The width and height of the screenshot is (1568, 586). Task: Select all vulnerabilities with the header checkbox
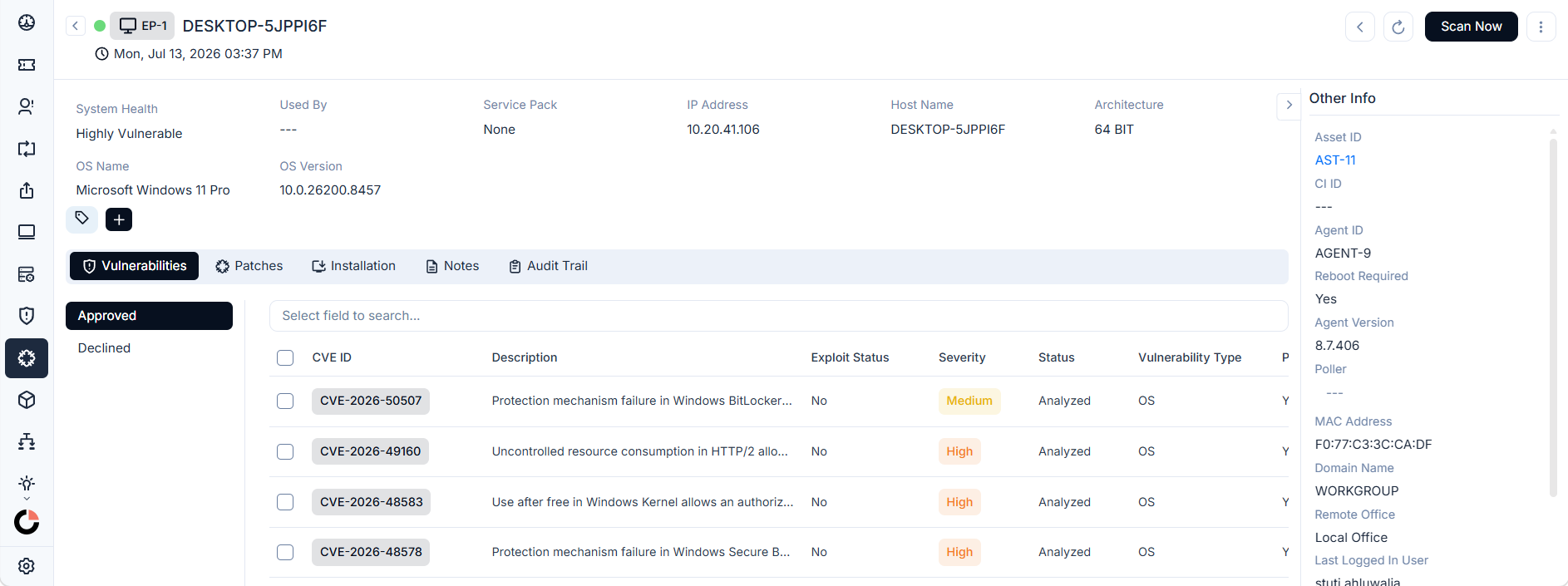pos(285,358)
